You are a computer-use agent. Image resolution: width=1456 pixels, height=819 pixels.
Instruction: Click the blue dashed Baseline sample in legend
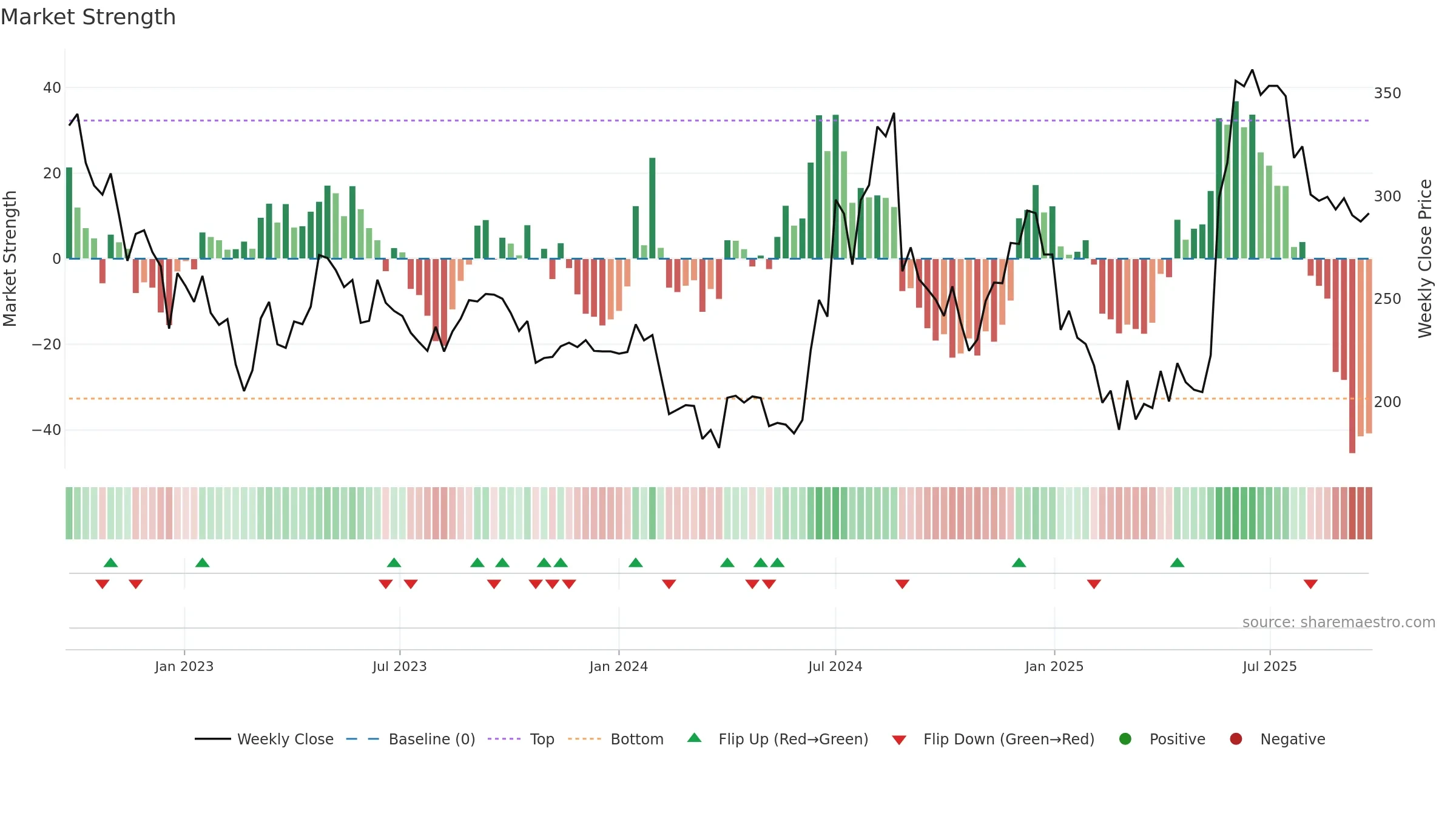(x=363, y=739)
